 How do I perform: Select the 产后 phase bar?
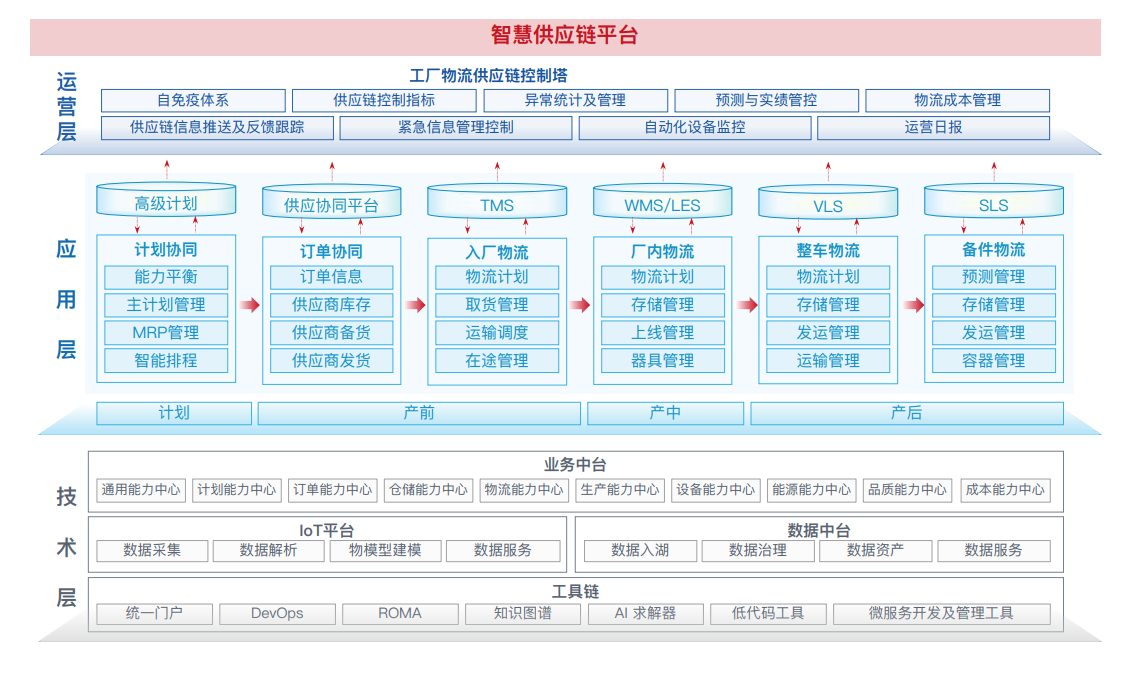click(x=907, y=413)
